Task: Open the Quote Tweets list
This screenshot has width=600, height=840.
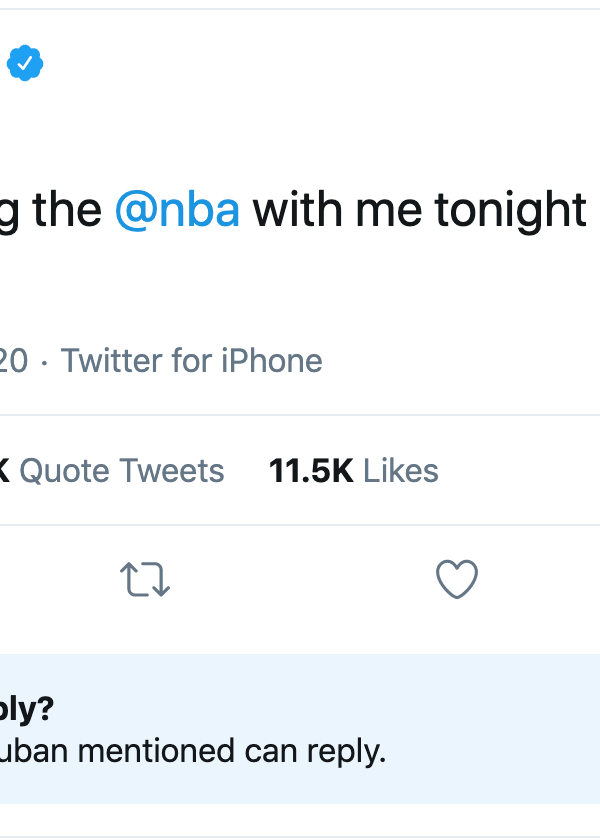Action: 120,470
